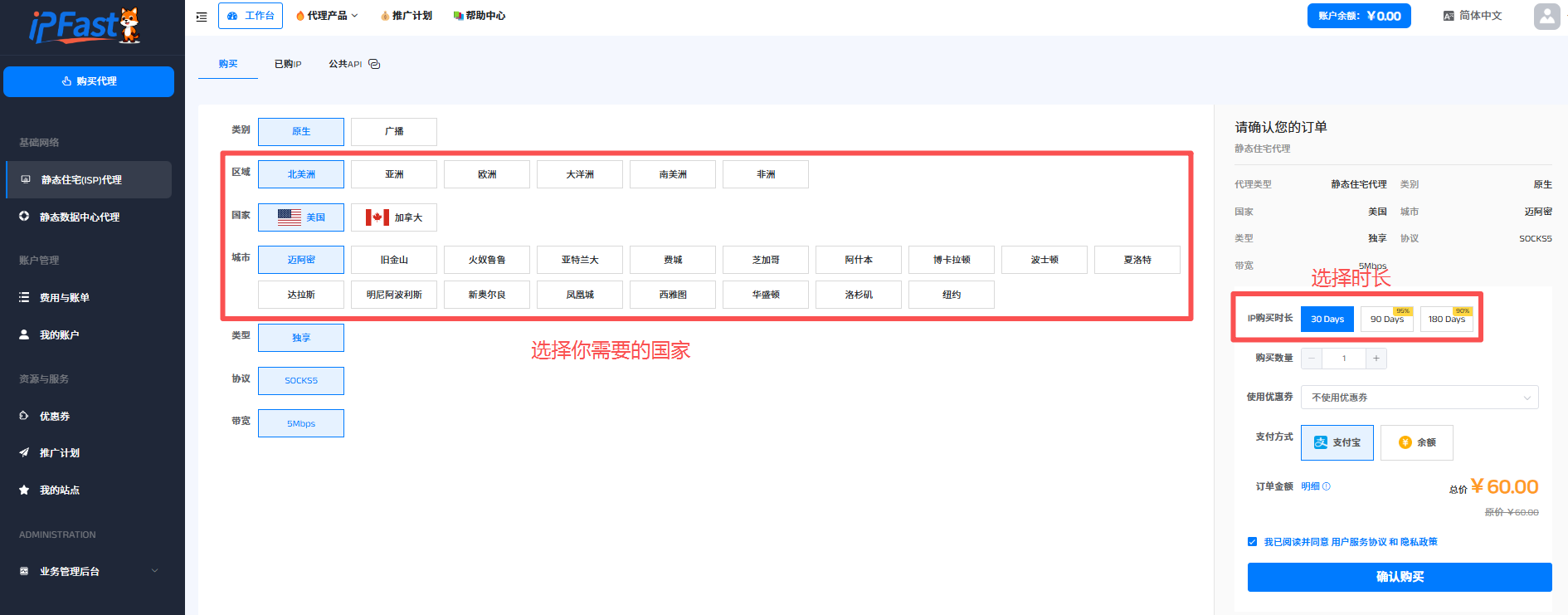Image resolution: width=1568 pixels, height=615 pixels.
Task: Switch to the 已购IP tab
Action: [288, 64]
